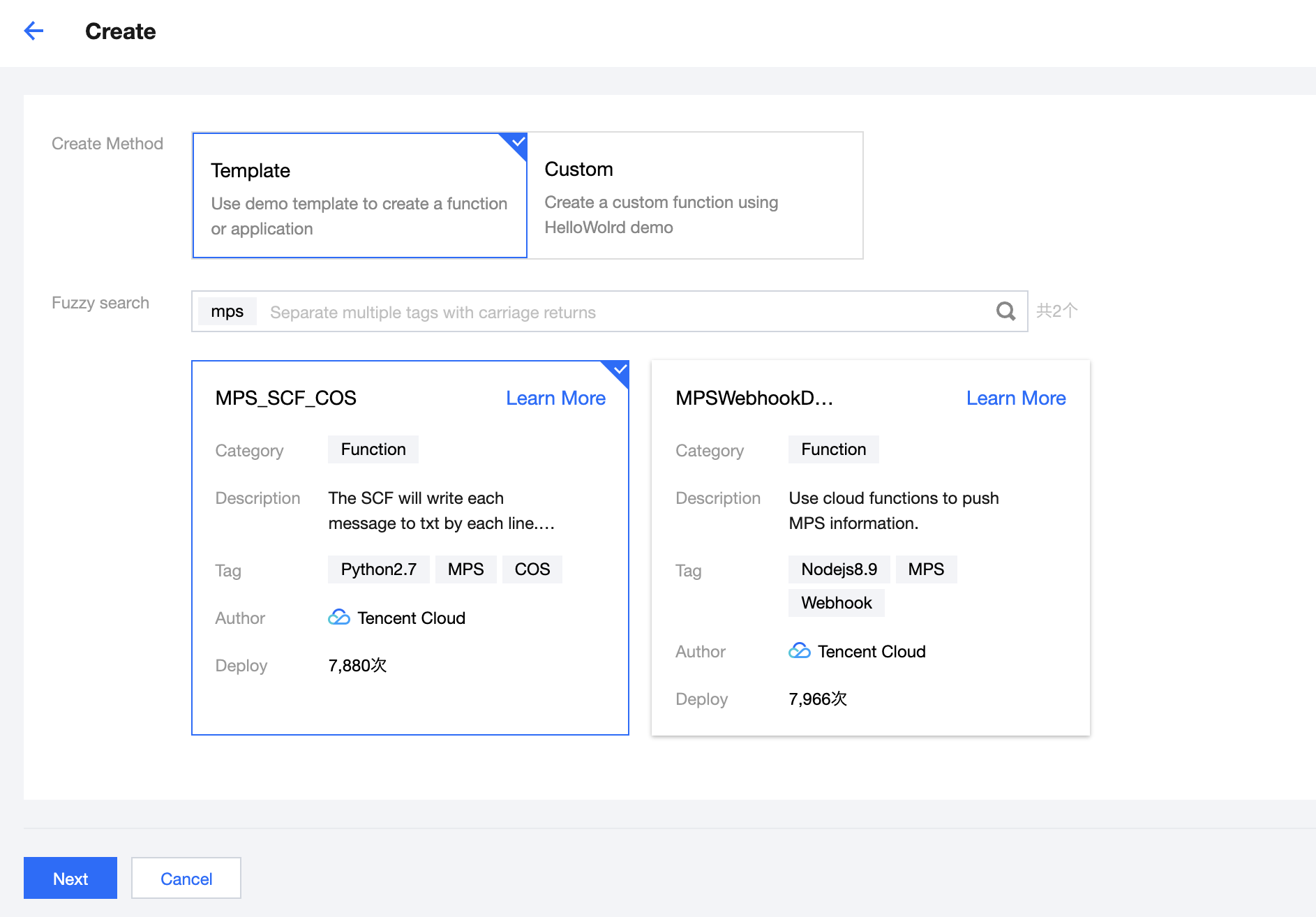
Task: Click the back arrow icon
Action: (x=33, y=31)
